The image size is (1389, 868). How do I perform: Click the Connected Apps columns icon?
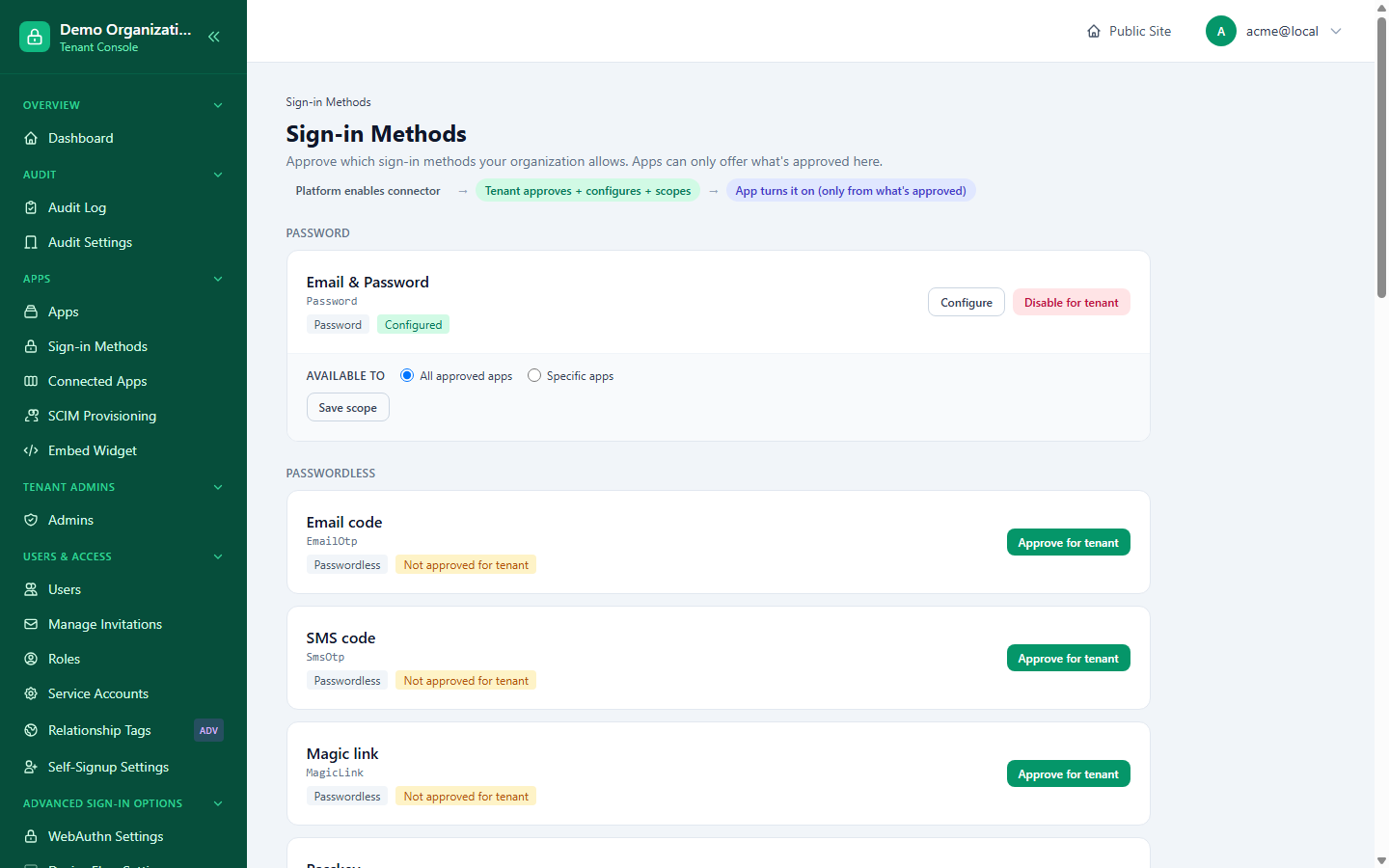[31, 381]
